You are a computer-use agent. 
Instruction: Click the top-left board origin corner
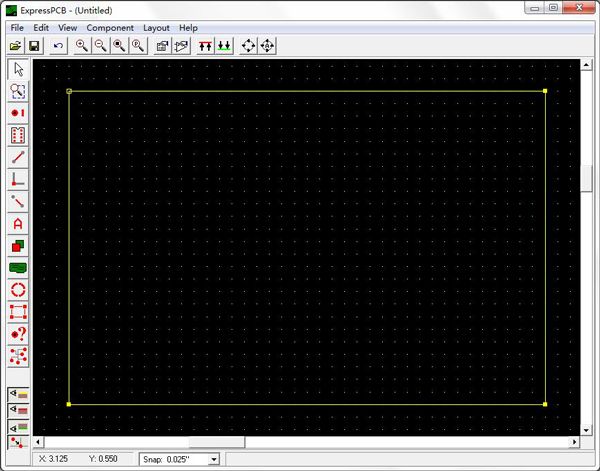pos(69,91)
